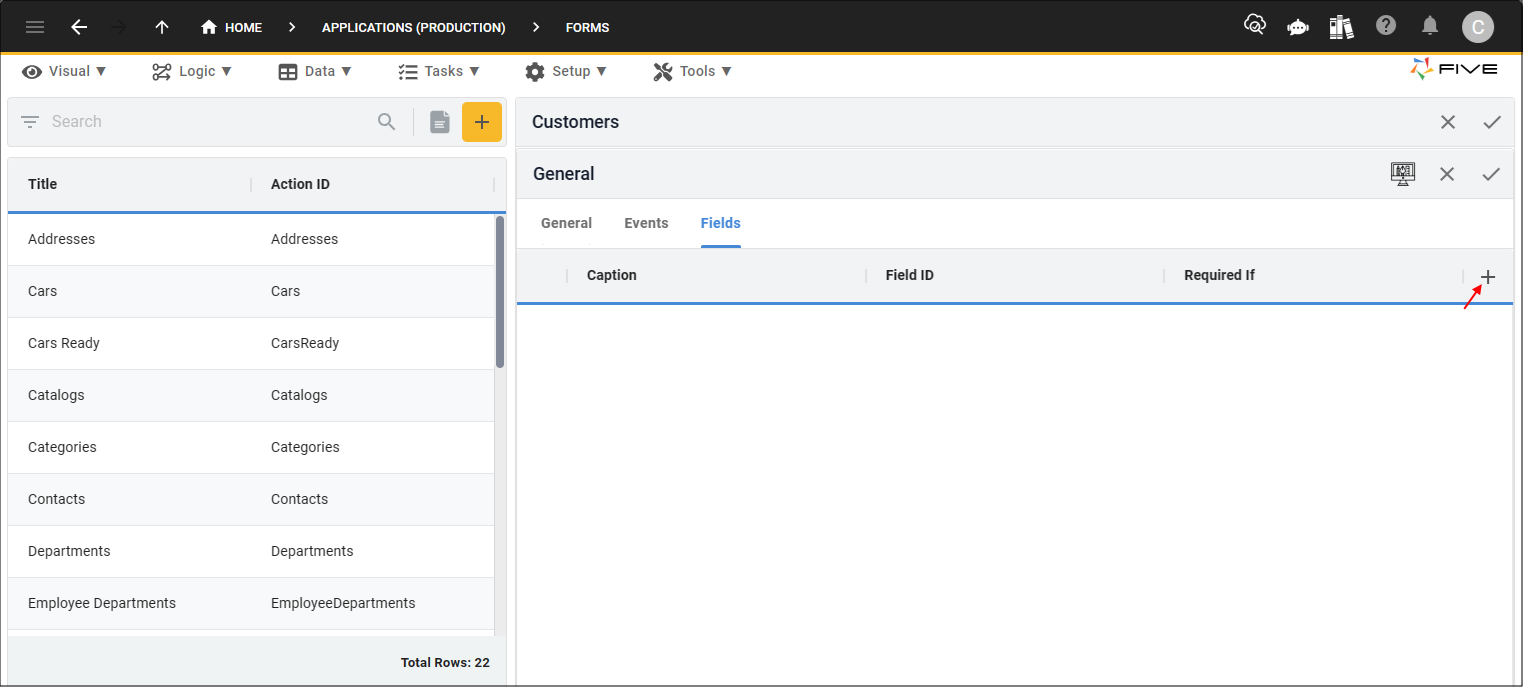
Task: Go to HOME breadcrumb
Action: (x=231, y=27)
